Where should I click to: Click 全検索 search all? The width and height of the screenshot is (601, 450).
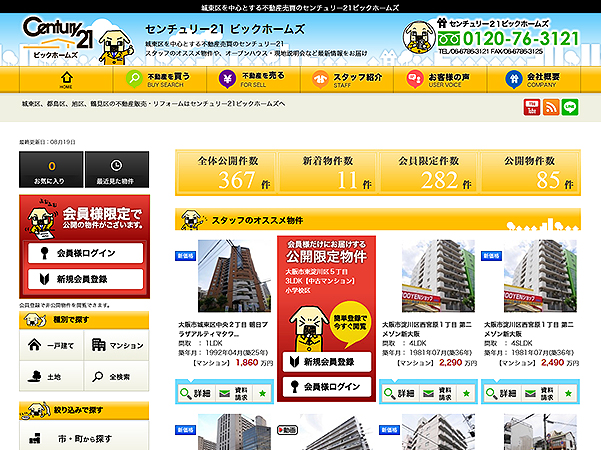point(117,376)
